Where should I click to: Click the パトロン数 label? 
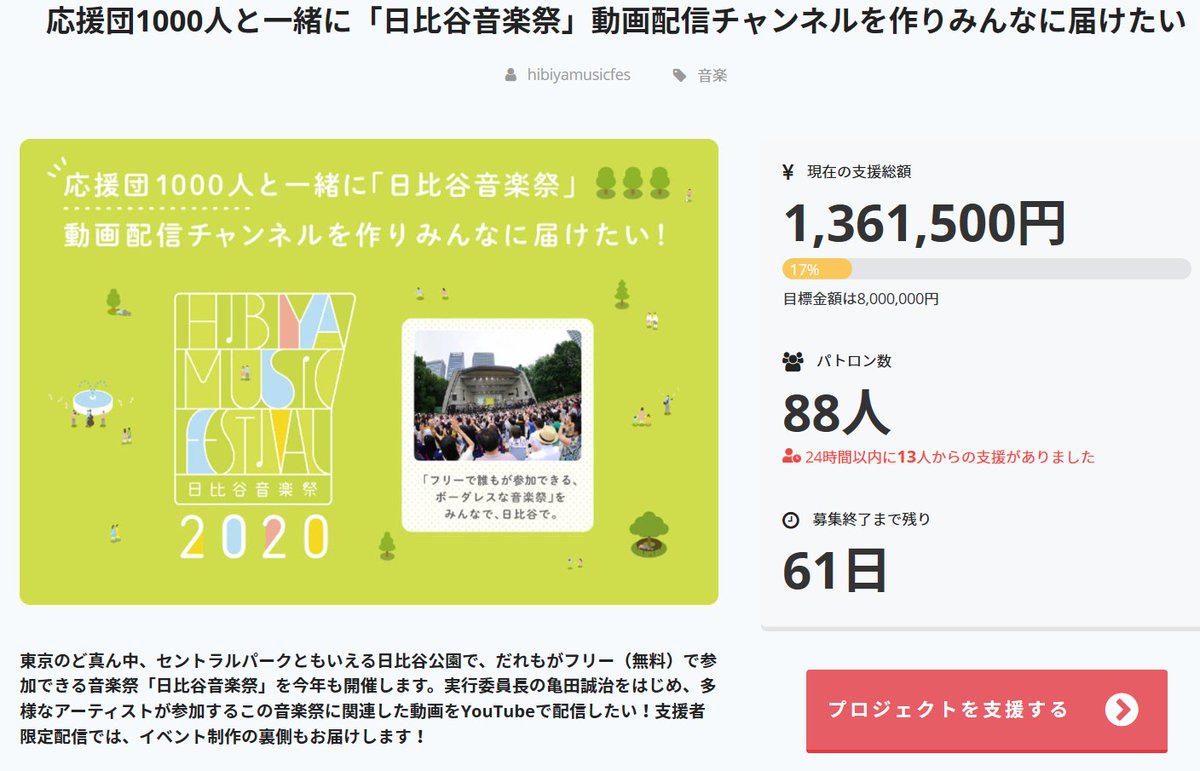pos(856,362)
